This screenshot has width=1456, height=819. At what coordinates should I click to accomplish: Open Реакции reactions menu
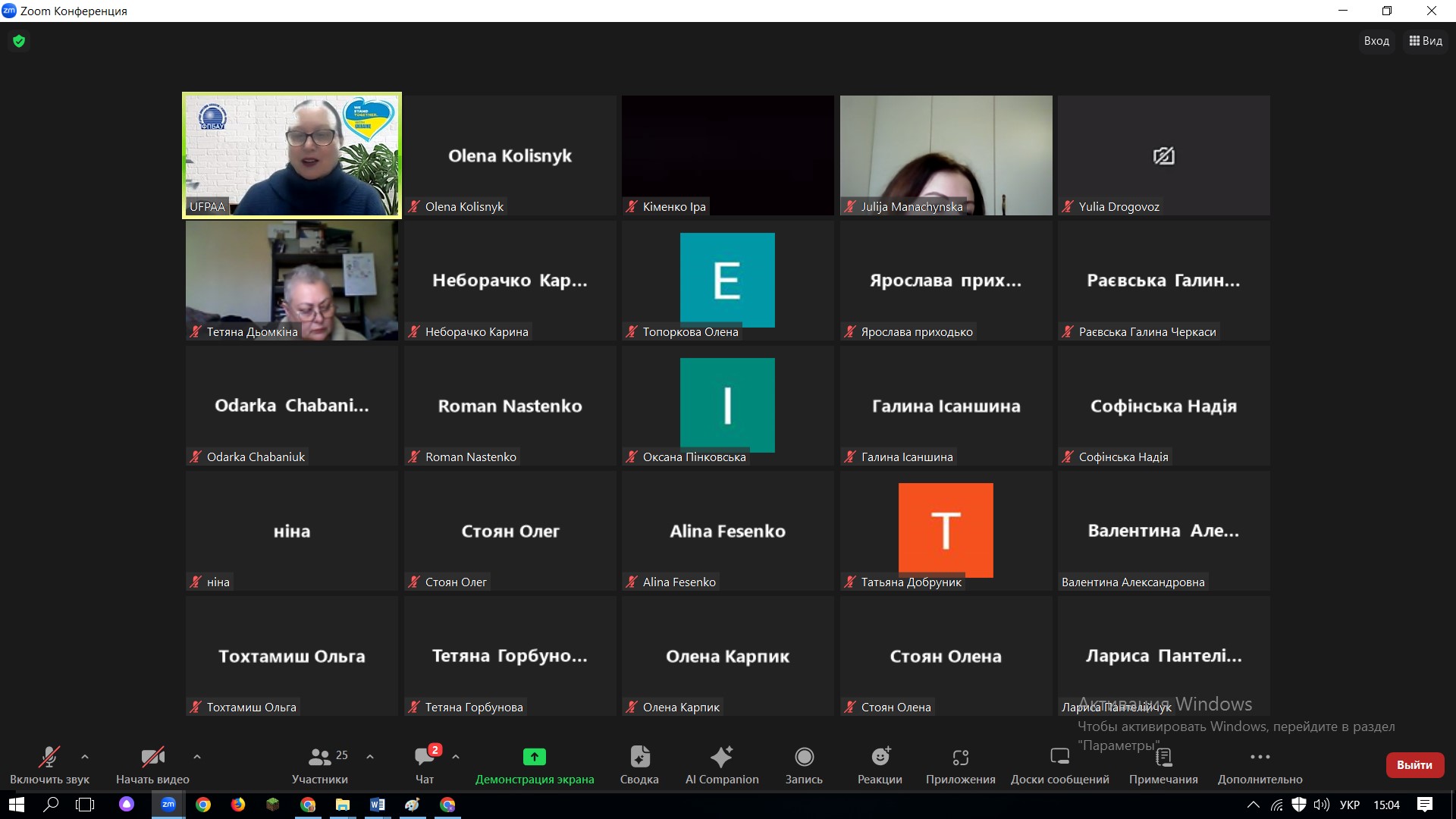point(880,765)
